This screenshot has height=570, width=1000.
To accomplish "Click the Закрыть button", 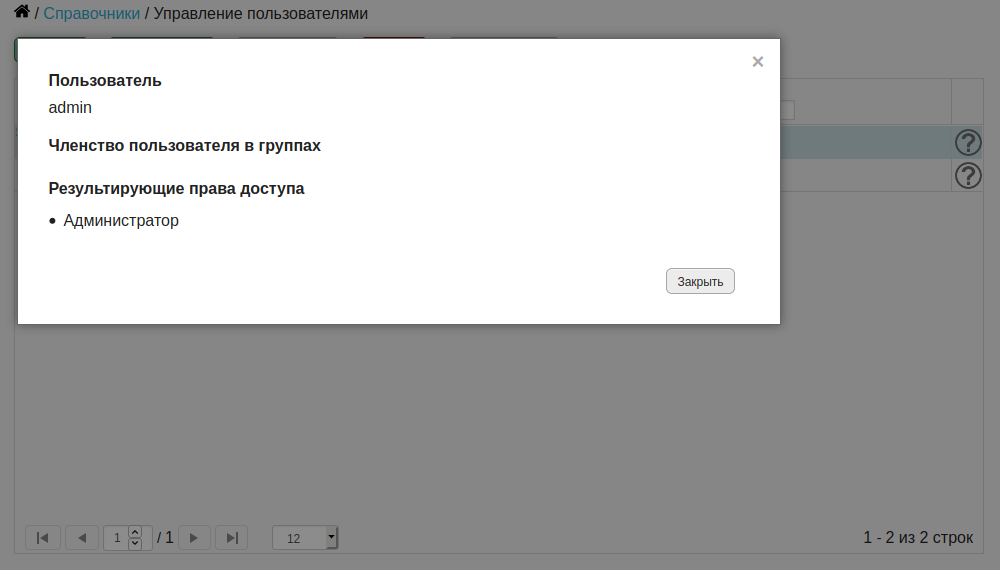I will pyautogui.click(x=700, y=281).
